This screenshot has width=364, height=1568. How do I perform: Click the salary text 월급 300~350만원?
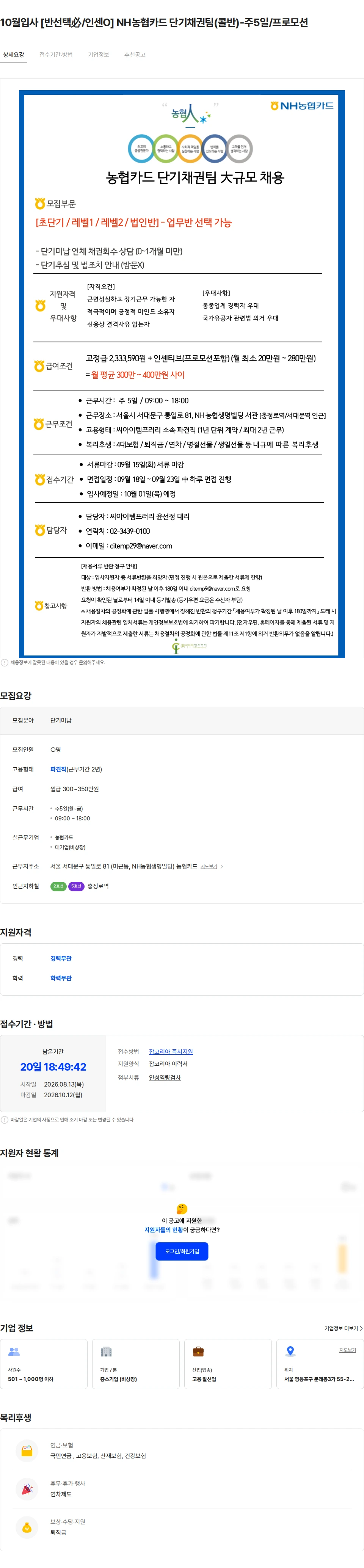click(x=74, y=789)
